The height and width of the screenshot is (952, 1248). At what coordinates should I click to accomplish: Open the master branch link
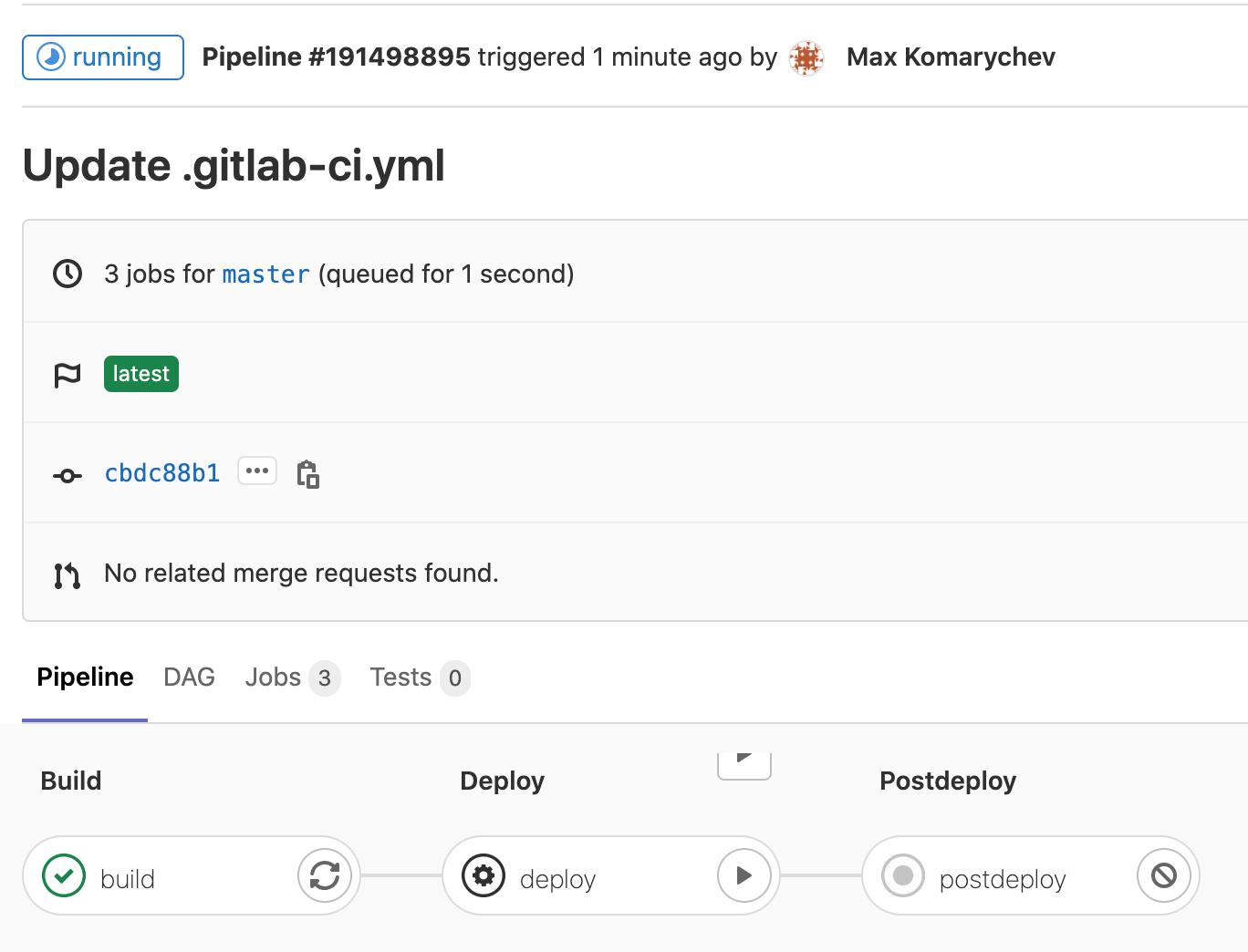coord(265,274)
